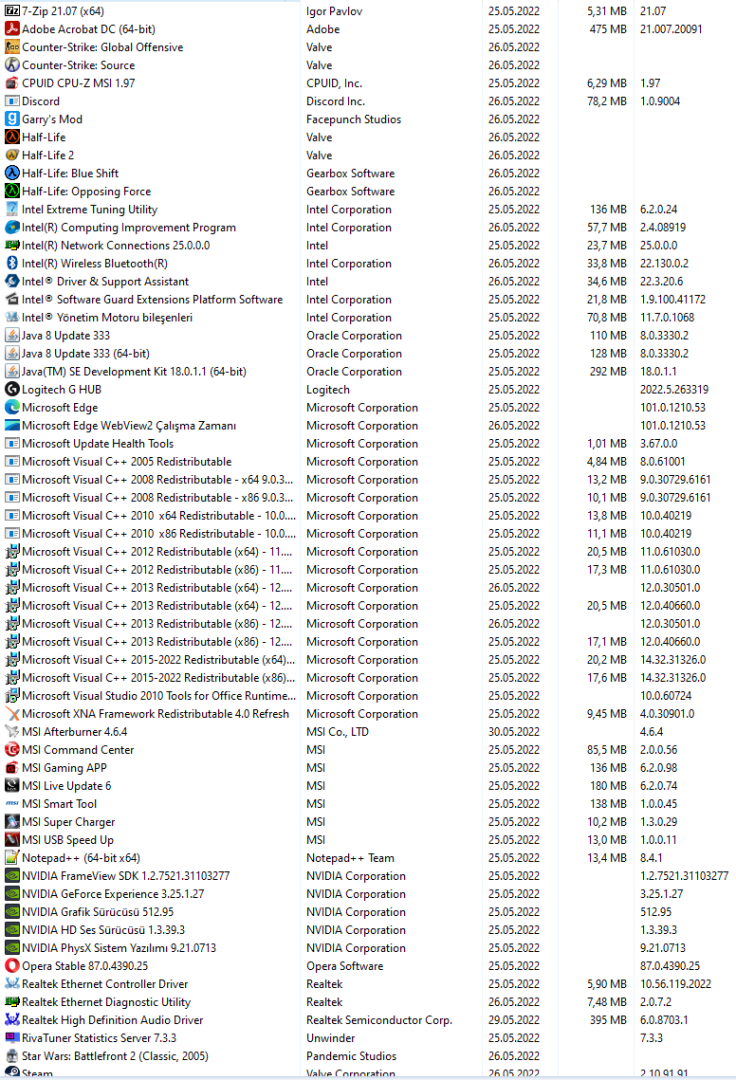Click the Intel Driver & Support Assistant icon

point(12,281)
